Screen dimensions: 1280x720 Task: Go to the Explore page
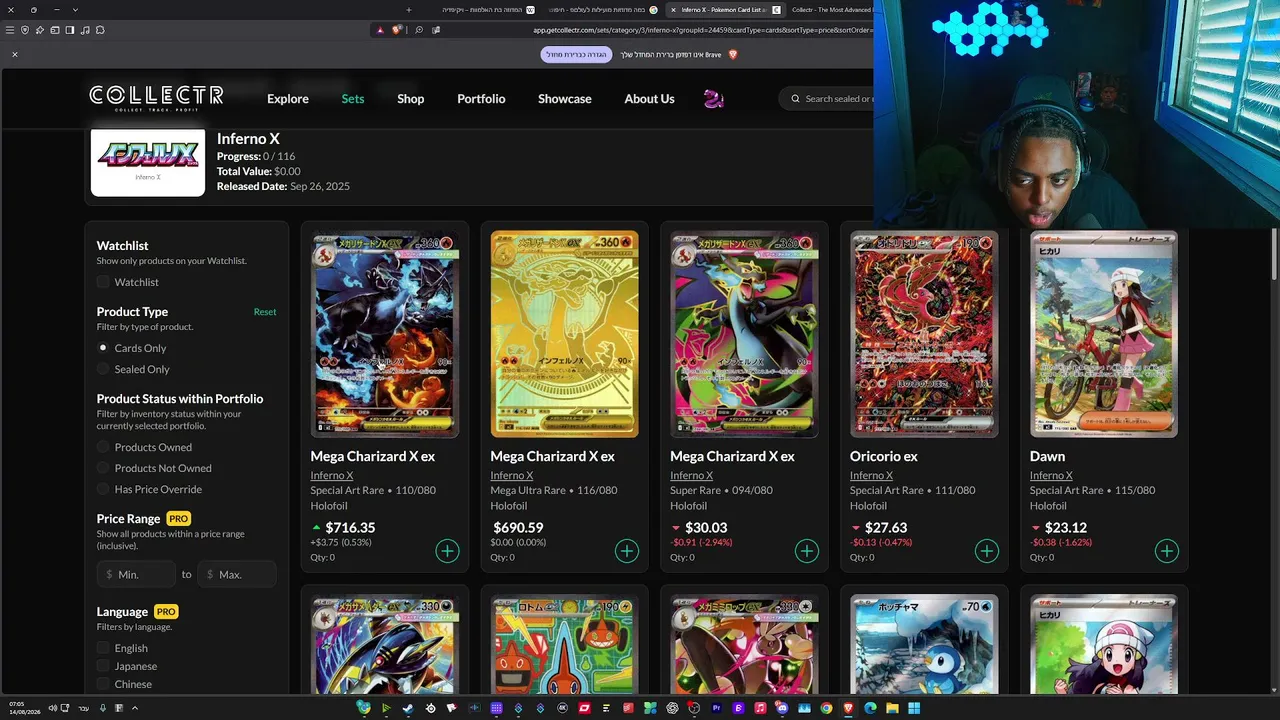288,99
